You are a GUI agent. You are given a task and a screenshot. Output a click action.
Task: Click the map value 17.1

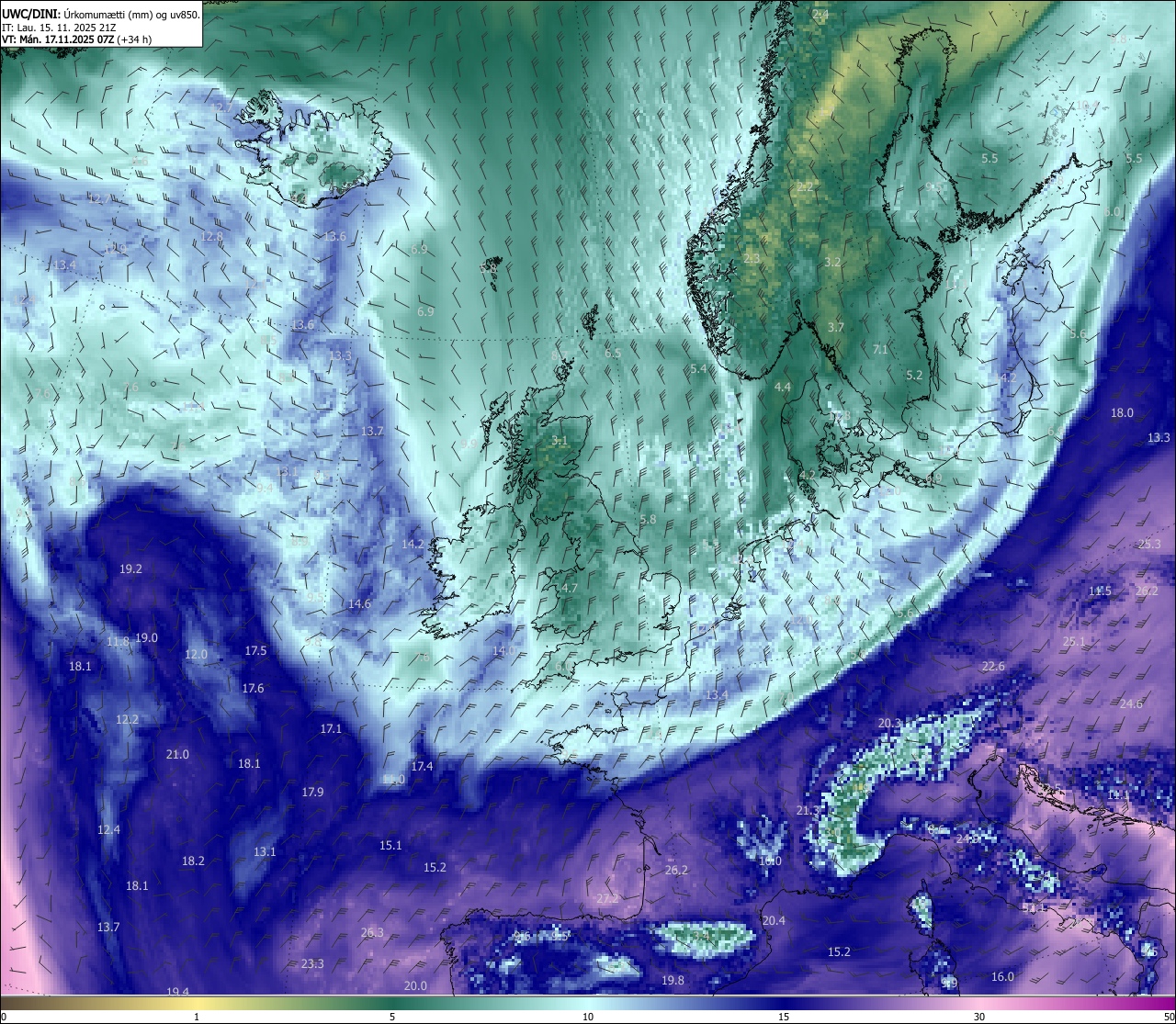(331, 729)
